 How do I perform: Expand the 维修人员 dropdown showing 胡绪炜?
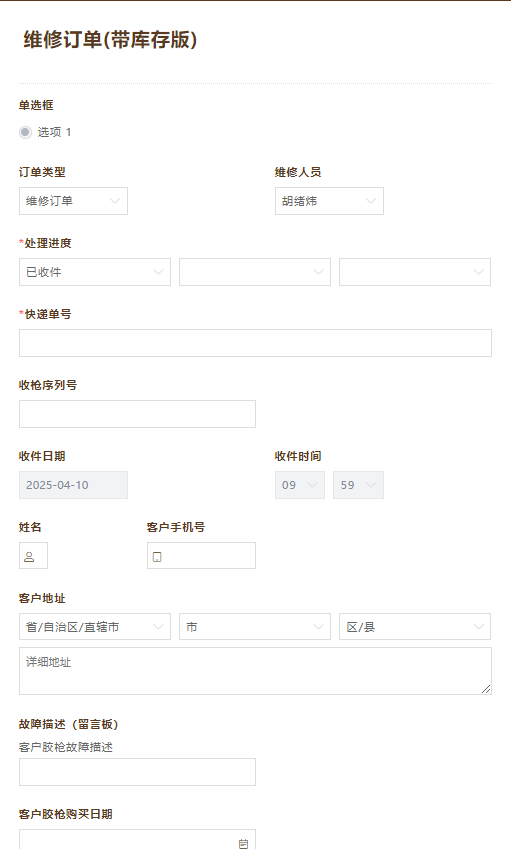click(329, 201)
